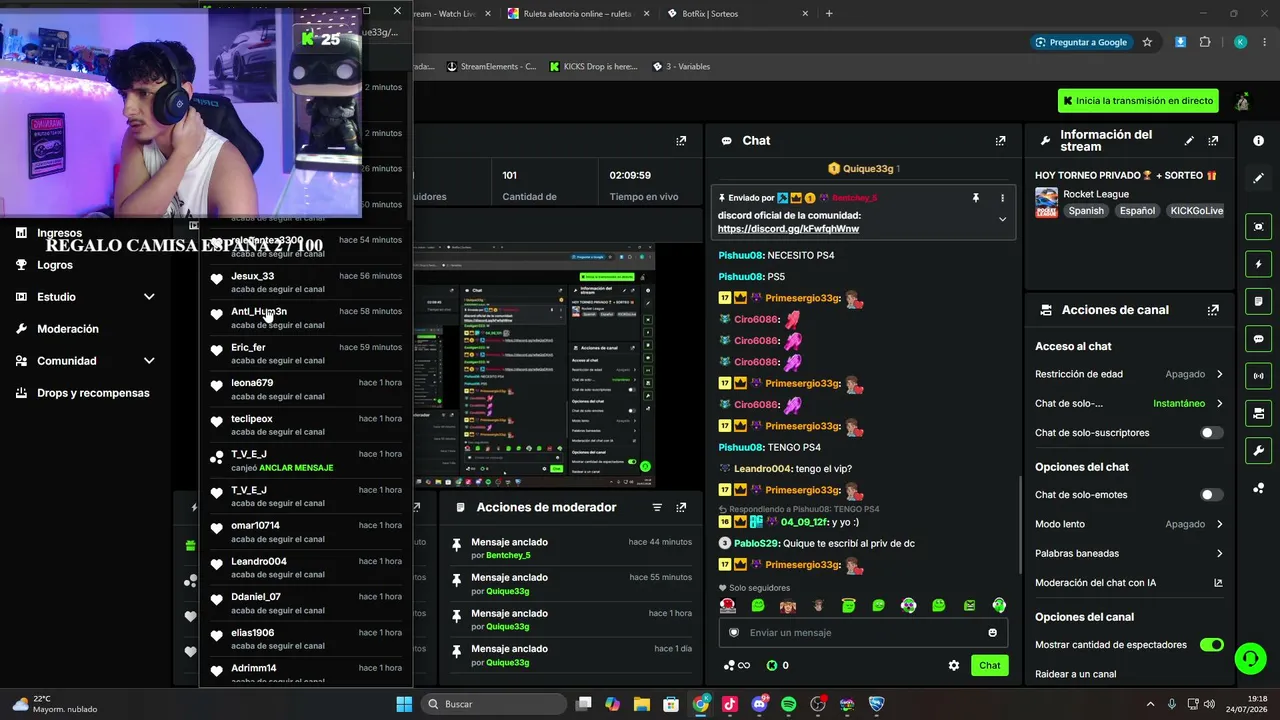Select the Spanish stream tag
The height and width of the screenshot is (720, 1280).
tap(1085, 211)
